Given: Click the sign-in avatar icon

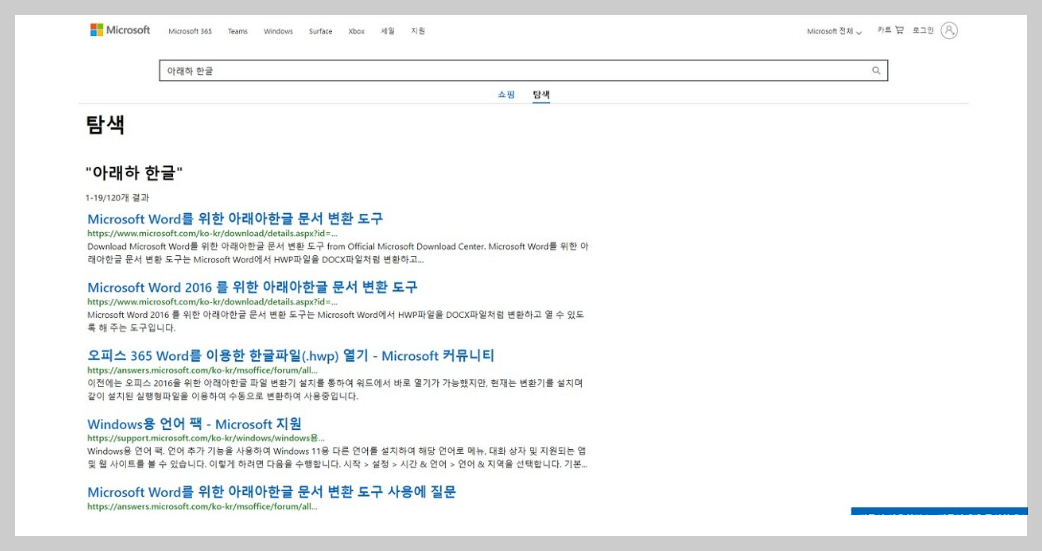Looking at the screenshot, I should point(949,31).
